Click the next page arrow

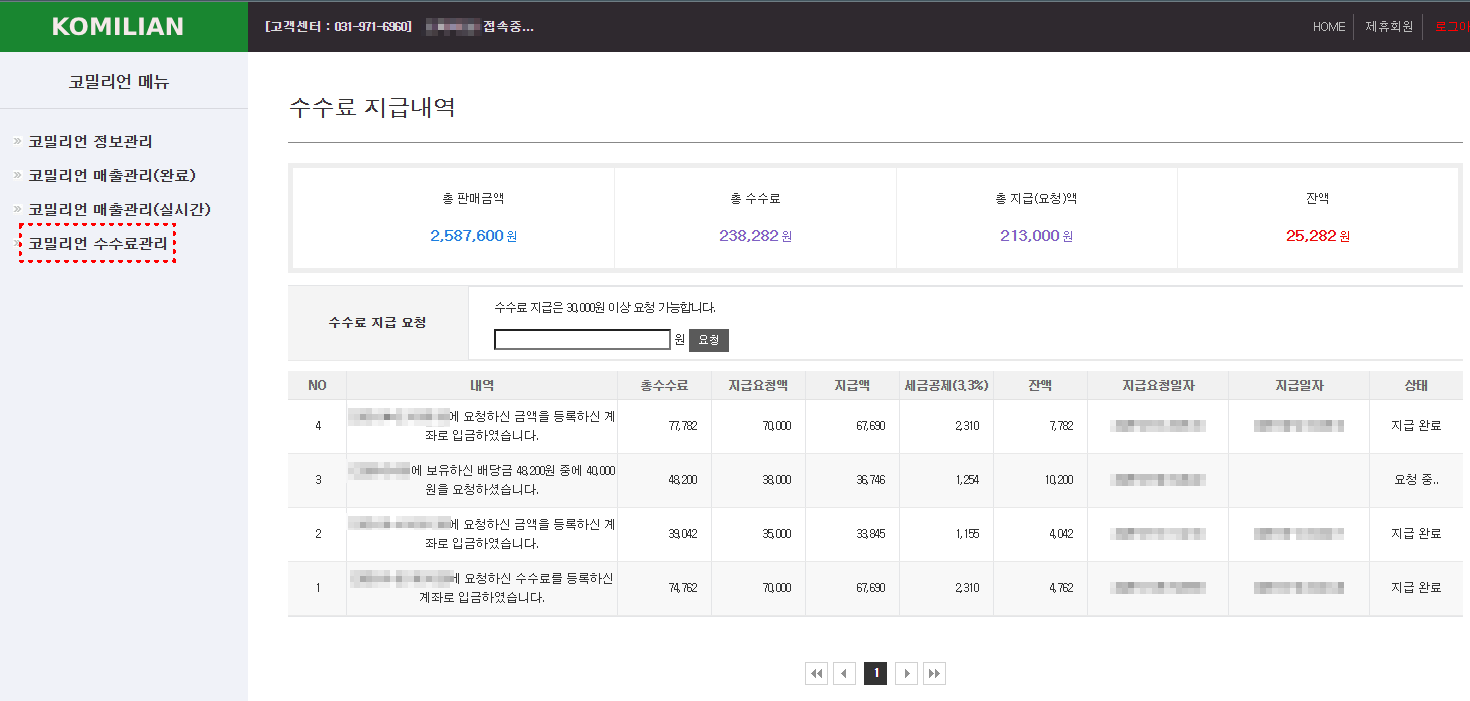(906, 674)
